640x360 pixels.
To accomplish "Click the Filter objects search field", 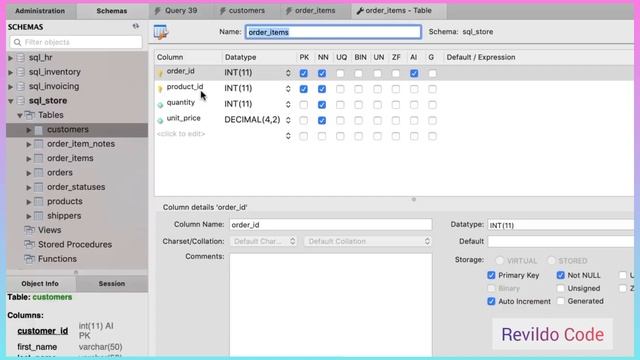I will [x=76, y=42].
